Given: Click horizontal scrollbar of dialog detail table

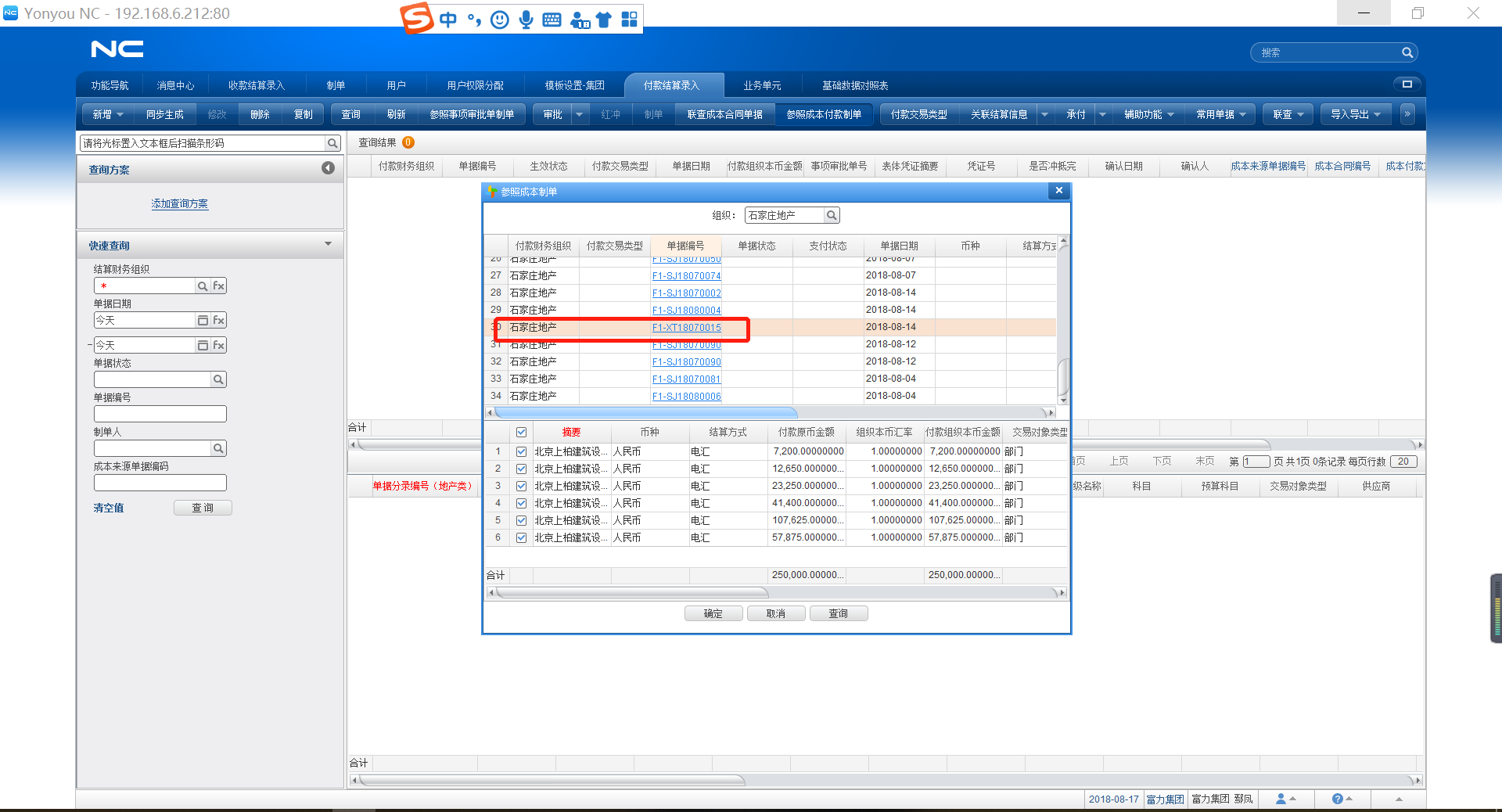Looking at the screenshot, I should pos(632,592).
